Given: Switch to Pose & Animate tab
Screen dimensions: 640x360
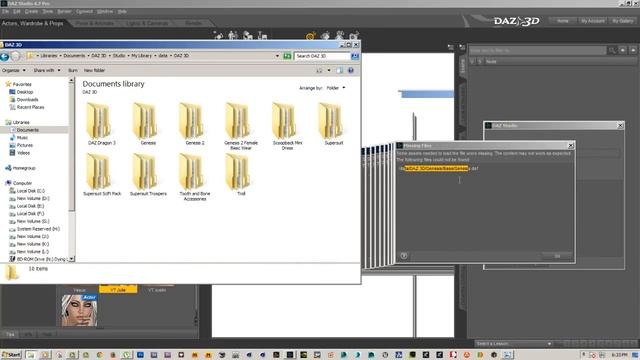Looking at the screenshot, I should [x=94, y=23].
